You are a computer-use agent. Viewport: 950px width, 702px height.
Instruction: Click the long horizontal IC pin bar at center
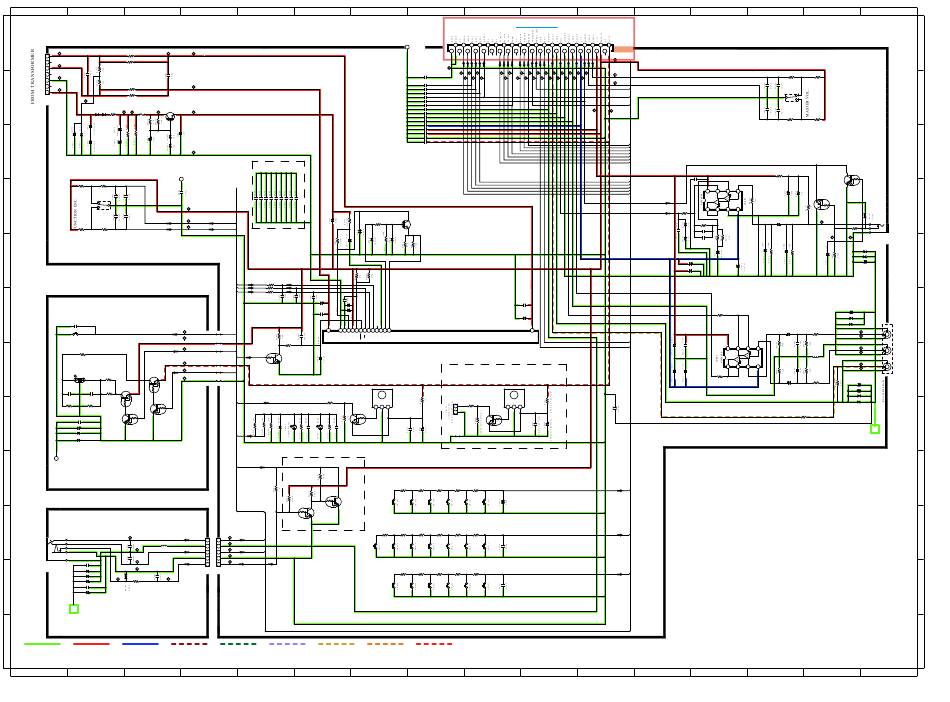430,337
